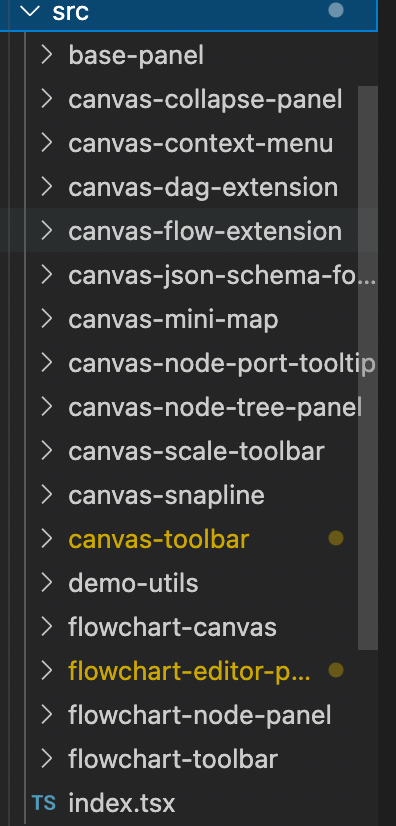Click the TS icon beside index.tsx

tap(44, 803)
